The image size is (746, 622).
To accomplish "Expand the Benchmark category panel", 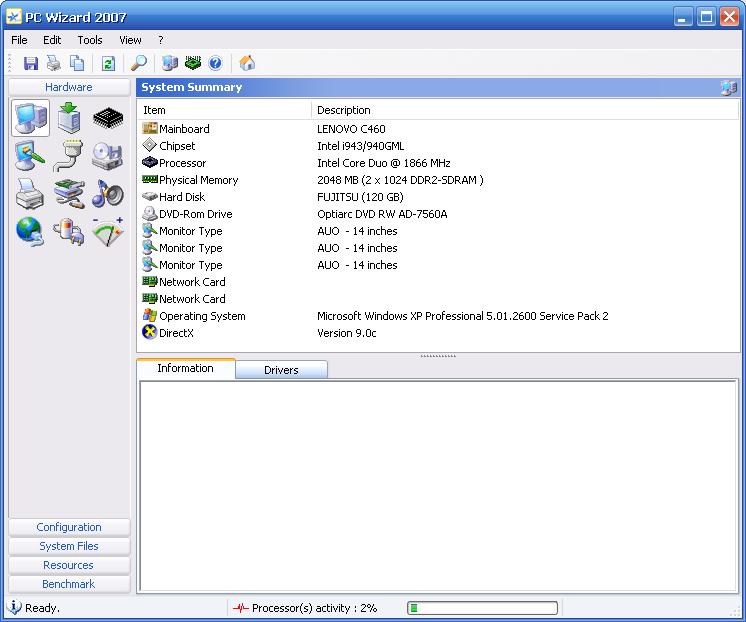I will (x=69, y=584).
